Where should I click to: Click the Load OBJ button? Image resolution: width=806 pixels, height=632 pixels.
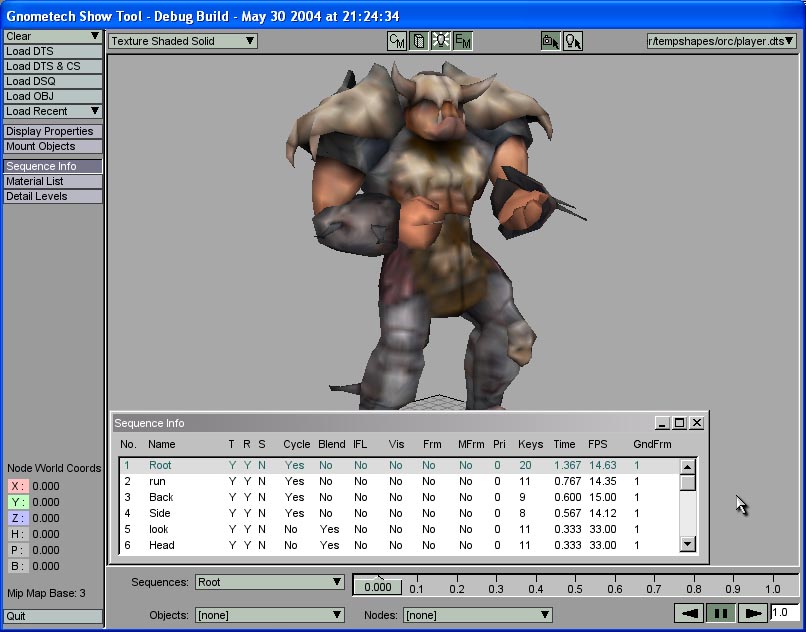53,96
